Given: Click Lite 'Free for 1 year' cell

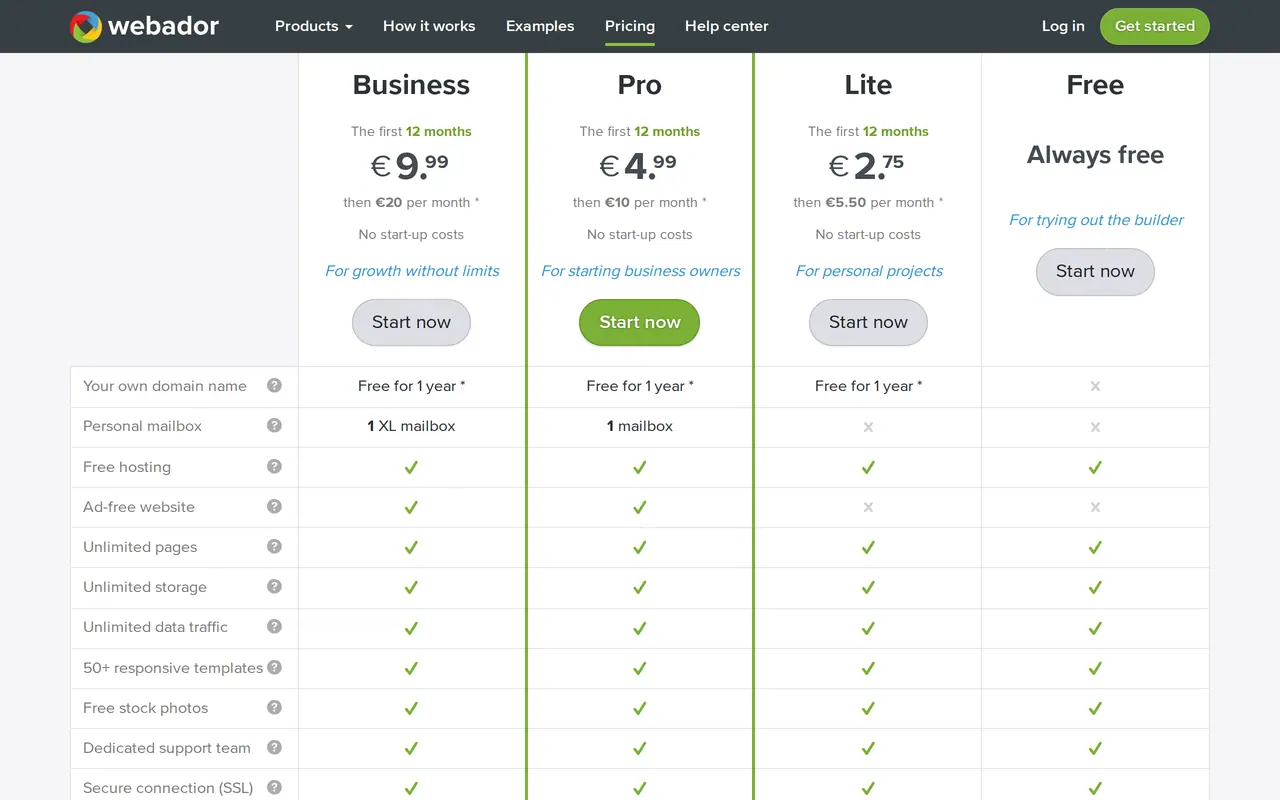Looking at the screenshot, I should point(868,386).
